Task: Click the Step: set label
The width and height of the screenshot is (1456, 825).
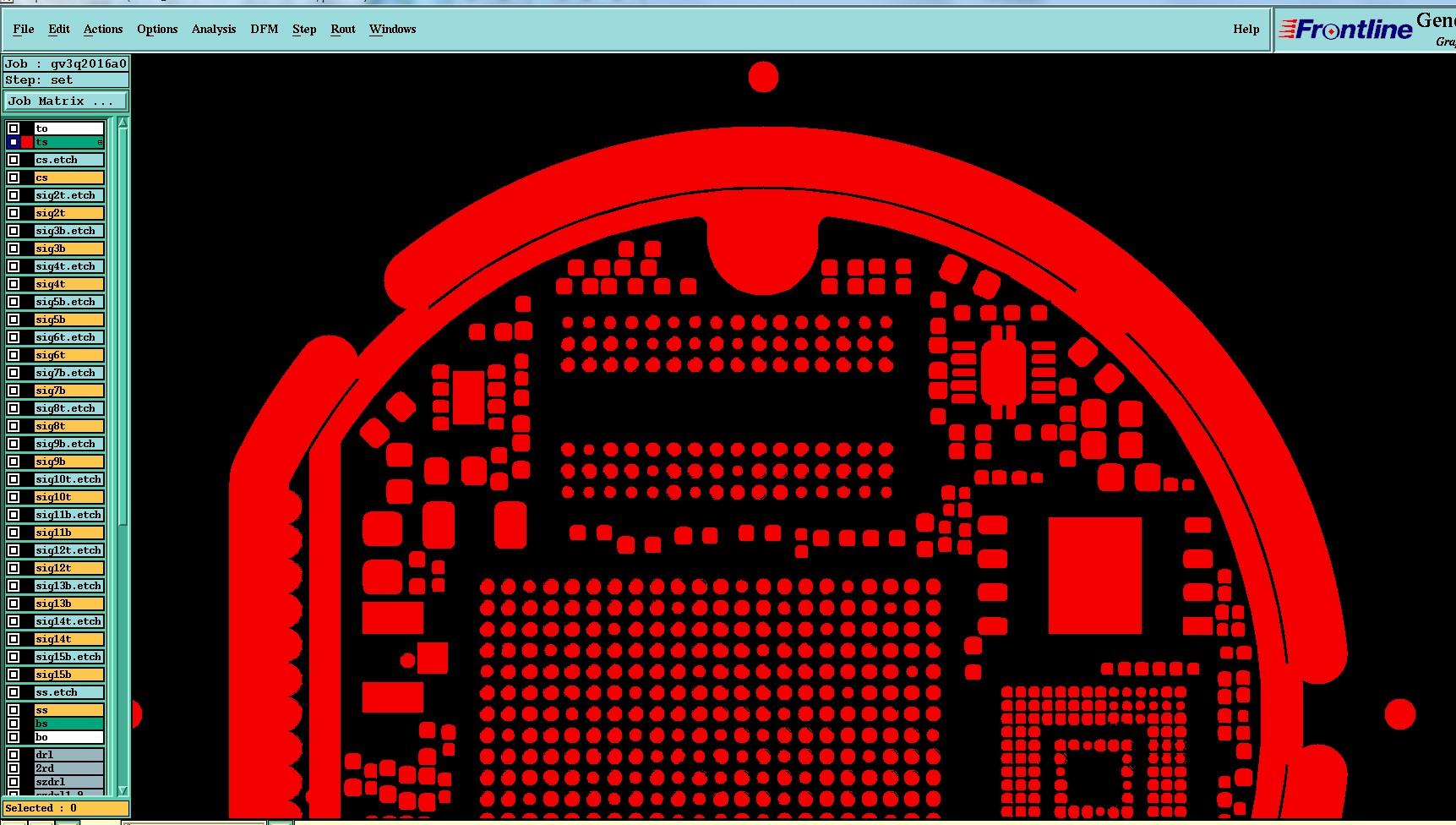Action: (x=66, y=80)
